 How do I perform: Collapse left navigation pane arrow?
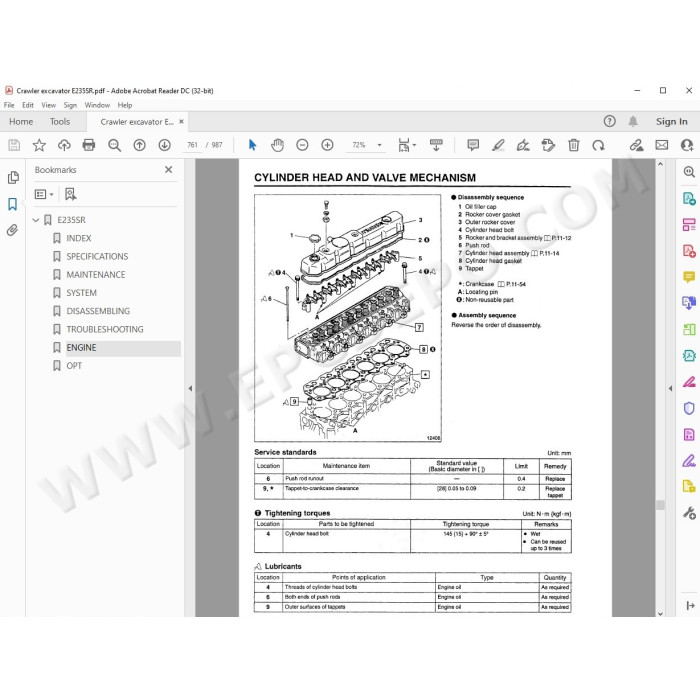[x=190, y=388]
